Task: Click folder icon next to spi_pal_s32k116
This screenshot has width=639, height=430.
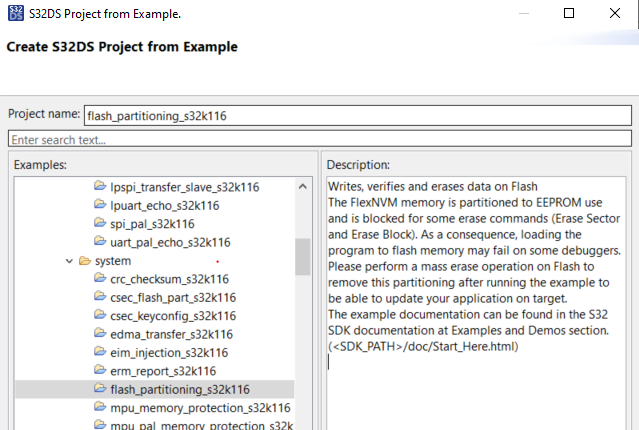Action: pyautogui.click(x=100, y=223)
